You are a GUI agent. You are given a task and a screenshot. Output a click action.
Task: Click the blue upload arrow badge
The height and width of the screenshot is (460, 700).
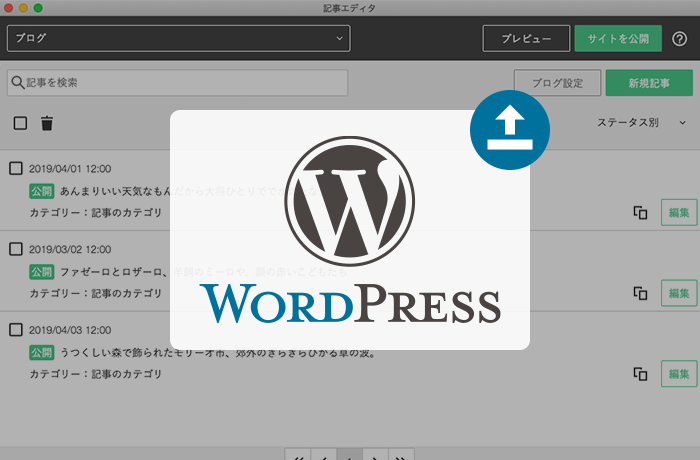pyautogui.click(x=510, y=130)
